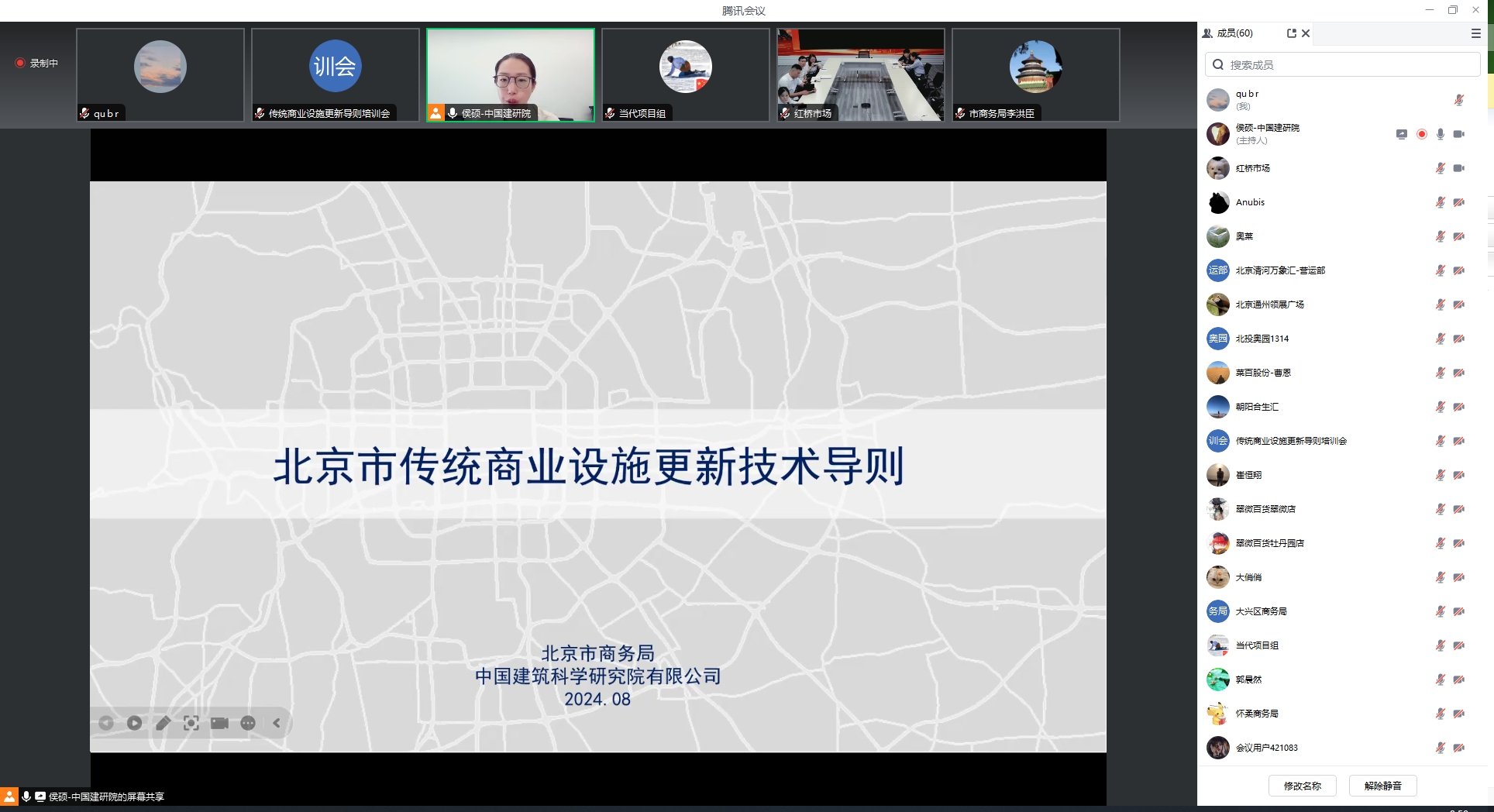Image resolution: width=1494 pixels, height=812 pixels.
Task: Toggle the muted microphone for qu b r
Action: coord(1458,100)
